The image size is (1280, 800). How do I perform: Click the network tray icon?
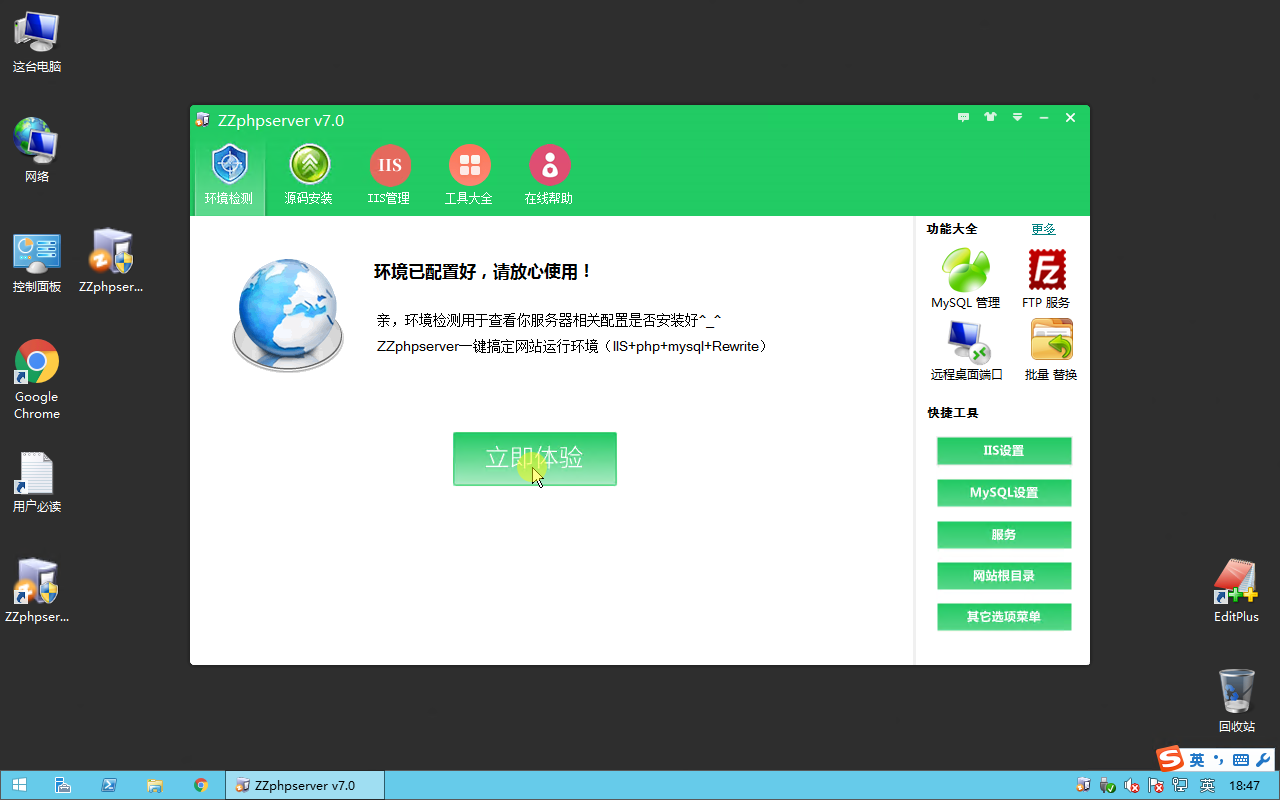pyautogui.click(x=1181, y=786)
